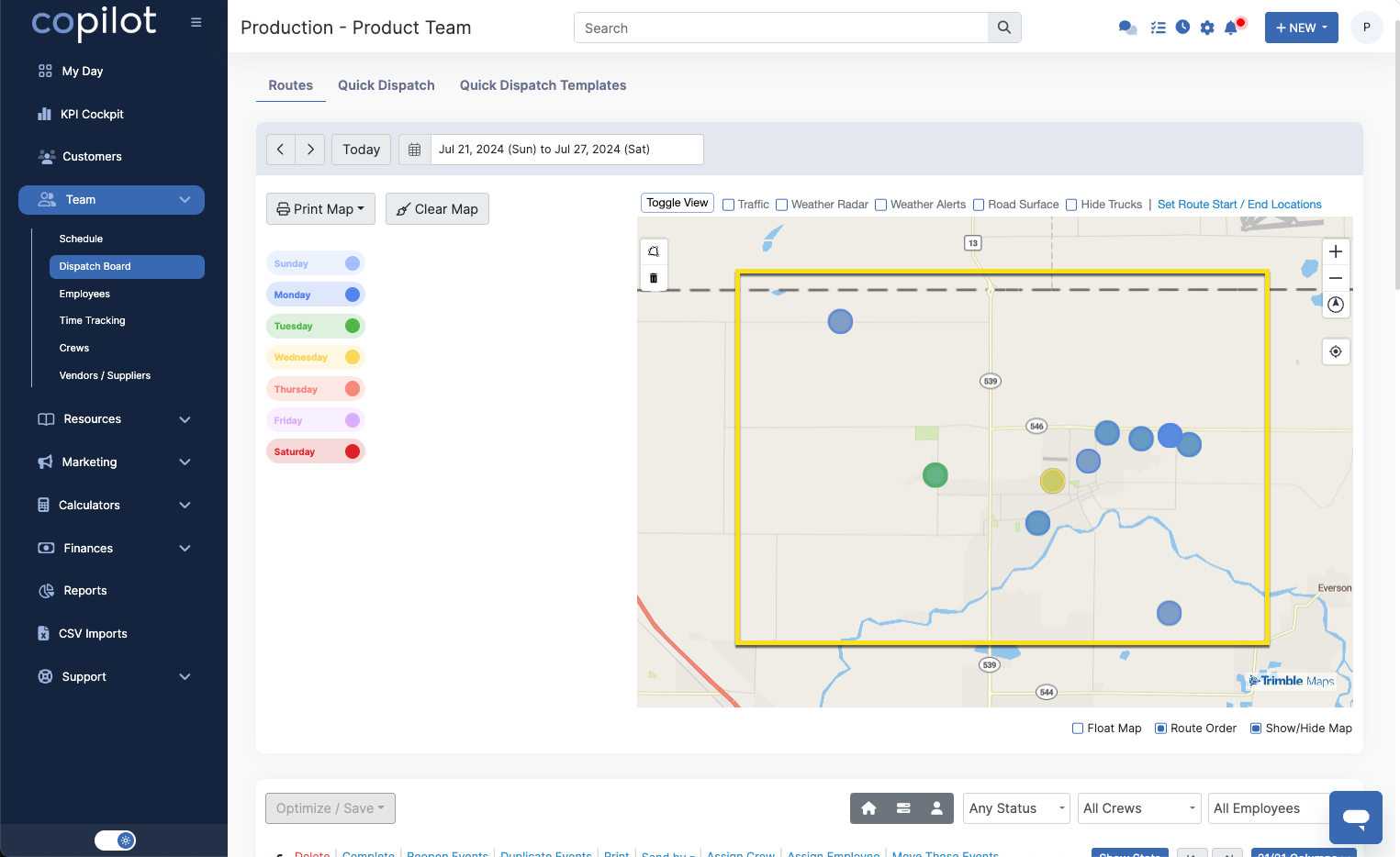Enable the Weather Radar checkbox
1400x857 pixels.
782,205
